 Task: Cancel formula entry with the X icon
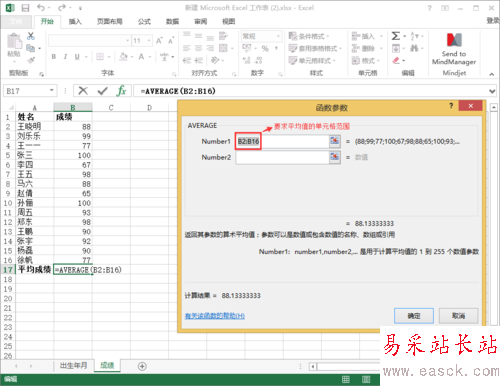(83, 91)
